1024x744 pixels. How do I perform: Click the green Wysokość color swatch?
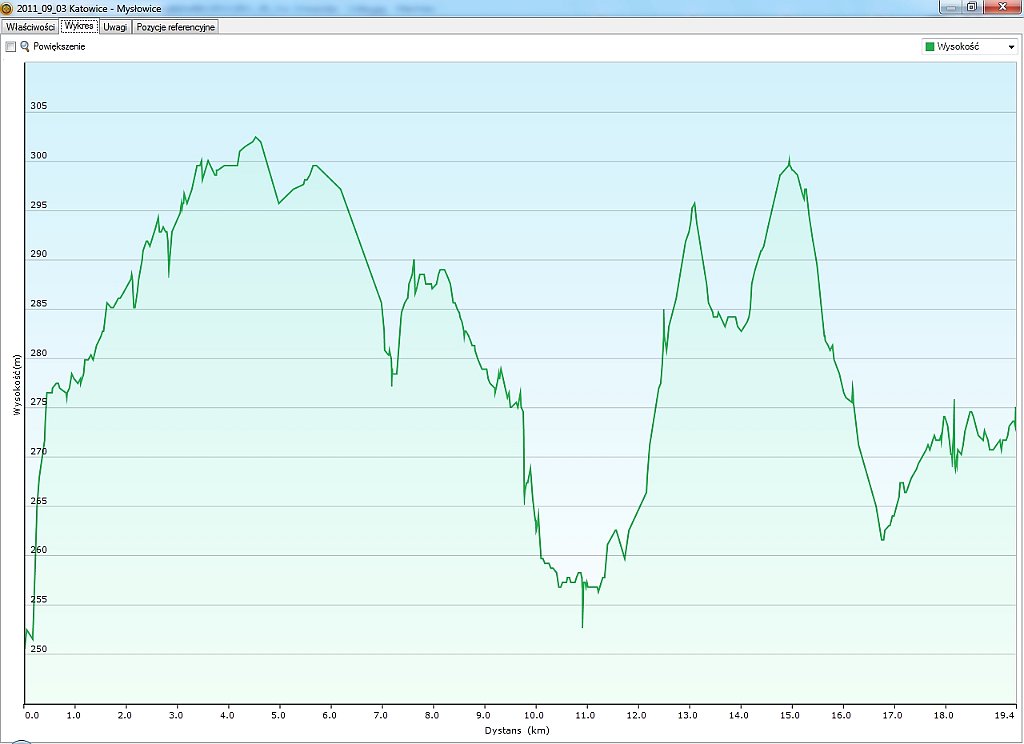930,47
